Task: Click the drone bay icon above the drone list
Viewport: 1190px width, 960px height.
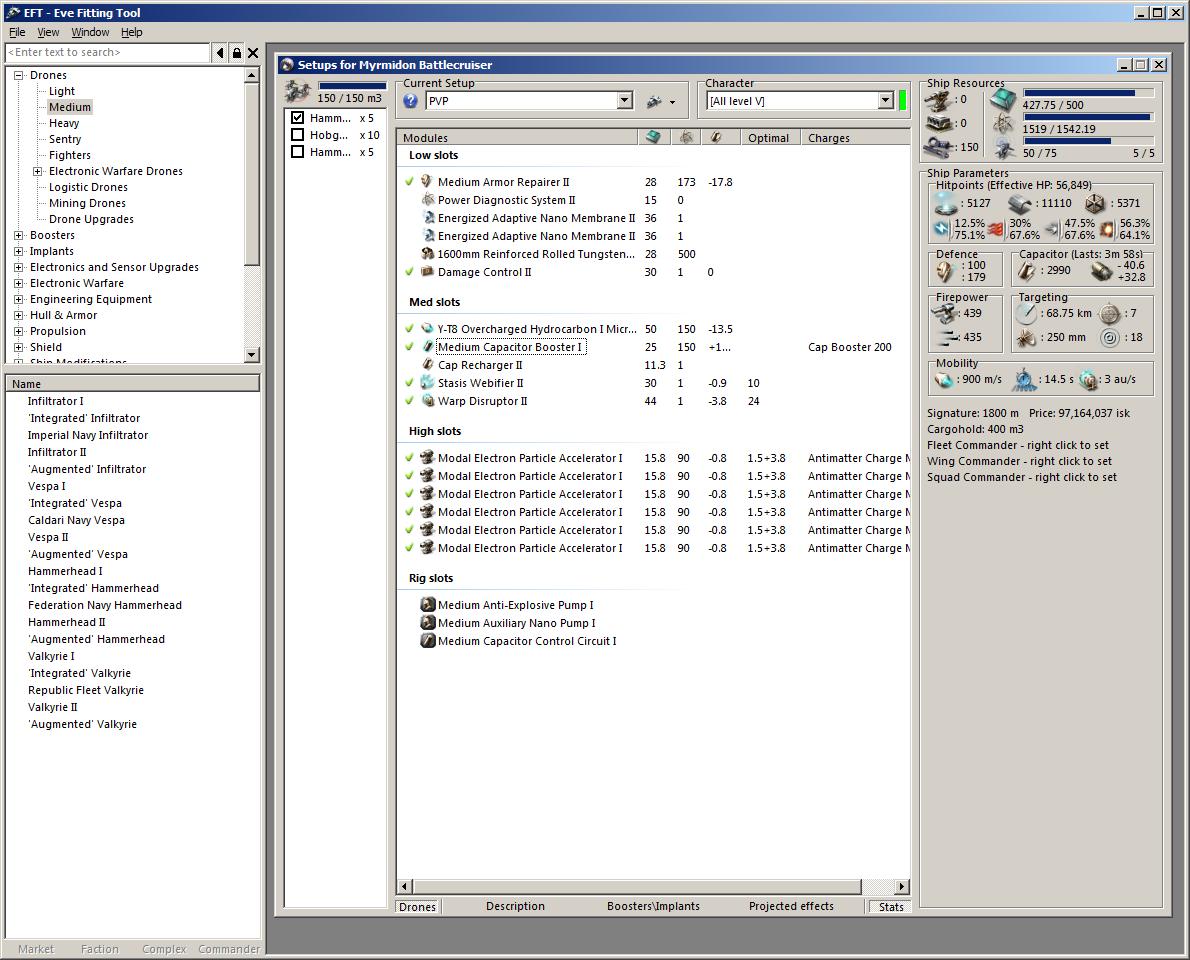Action: click(298, 92)
